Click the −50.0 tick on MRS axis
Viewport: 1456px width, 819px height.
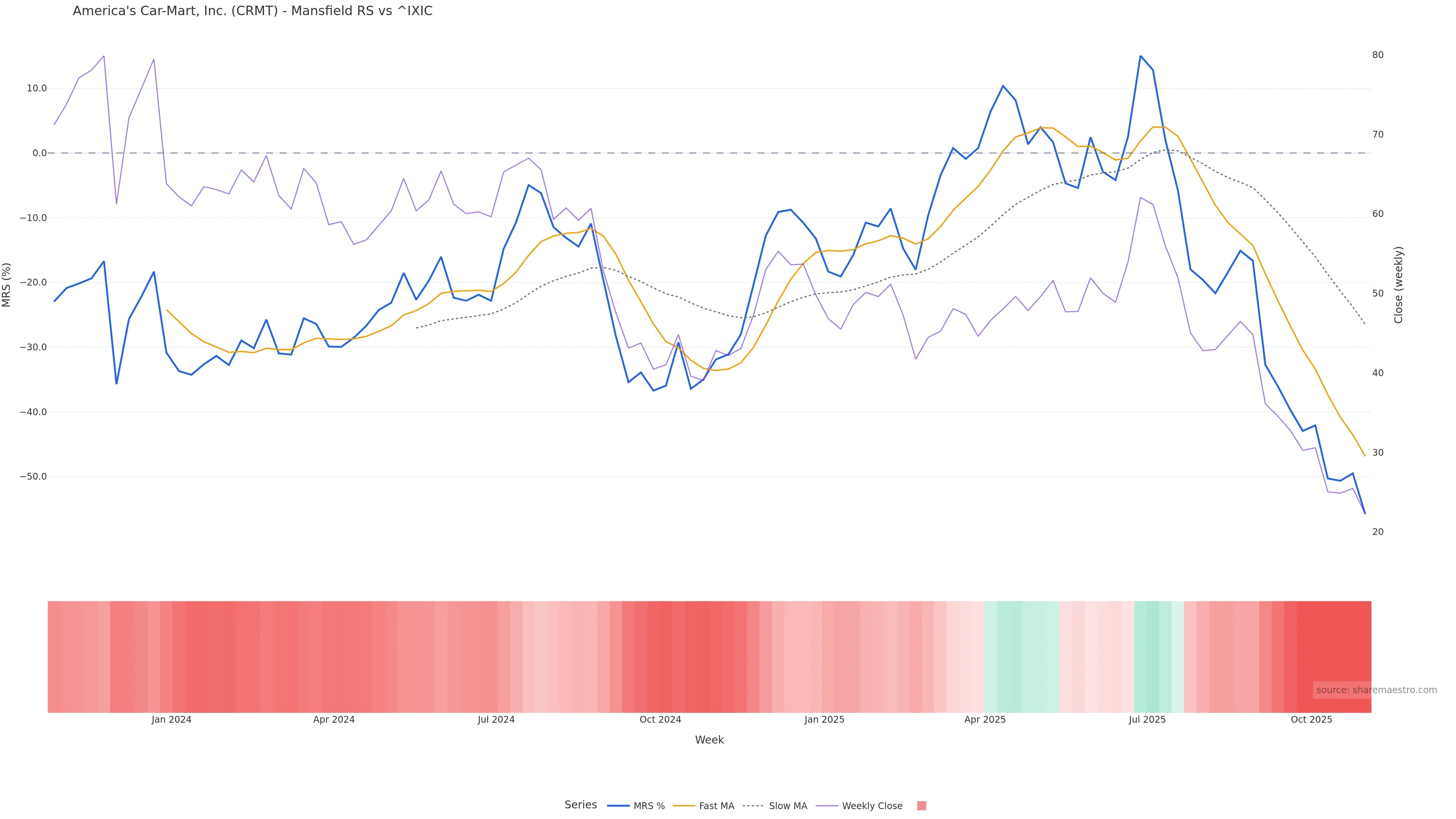(33, 477)
